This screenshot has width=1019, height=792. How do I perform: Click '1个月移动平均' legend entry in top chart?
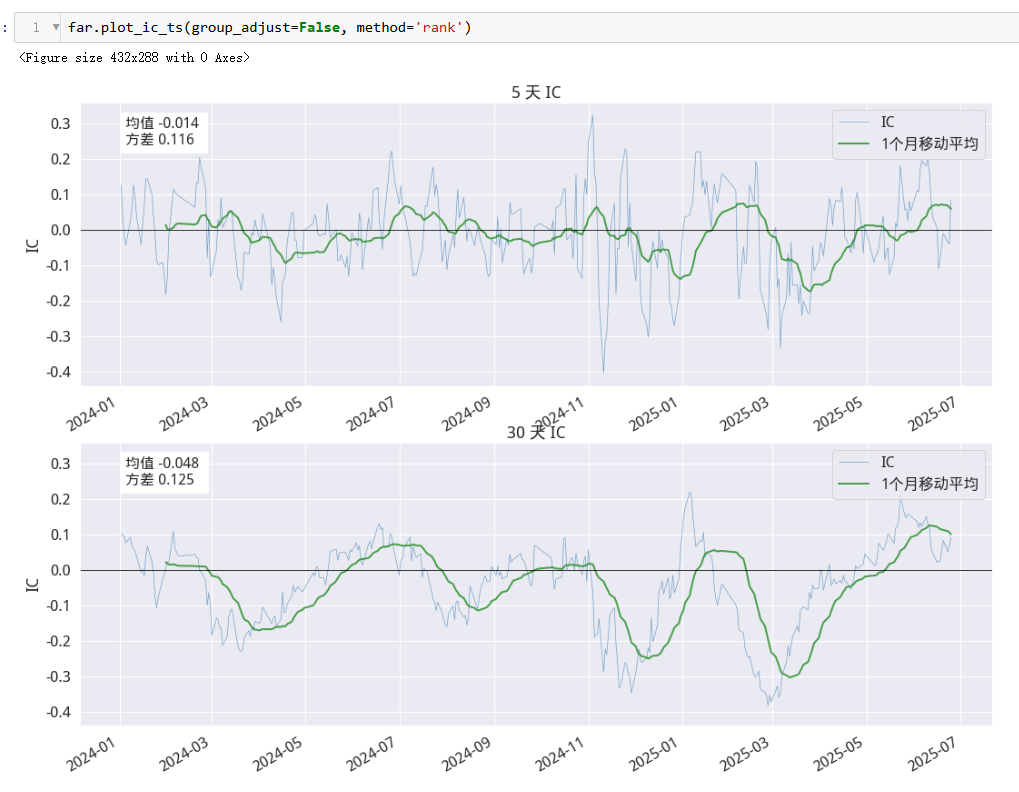tap(929, 144)
